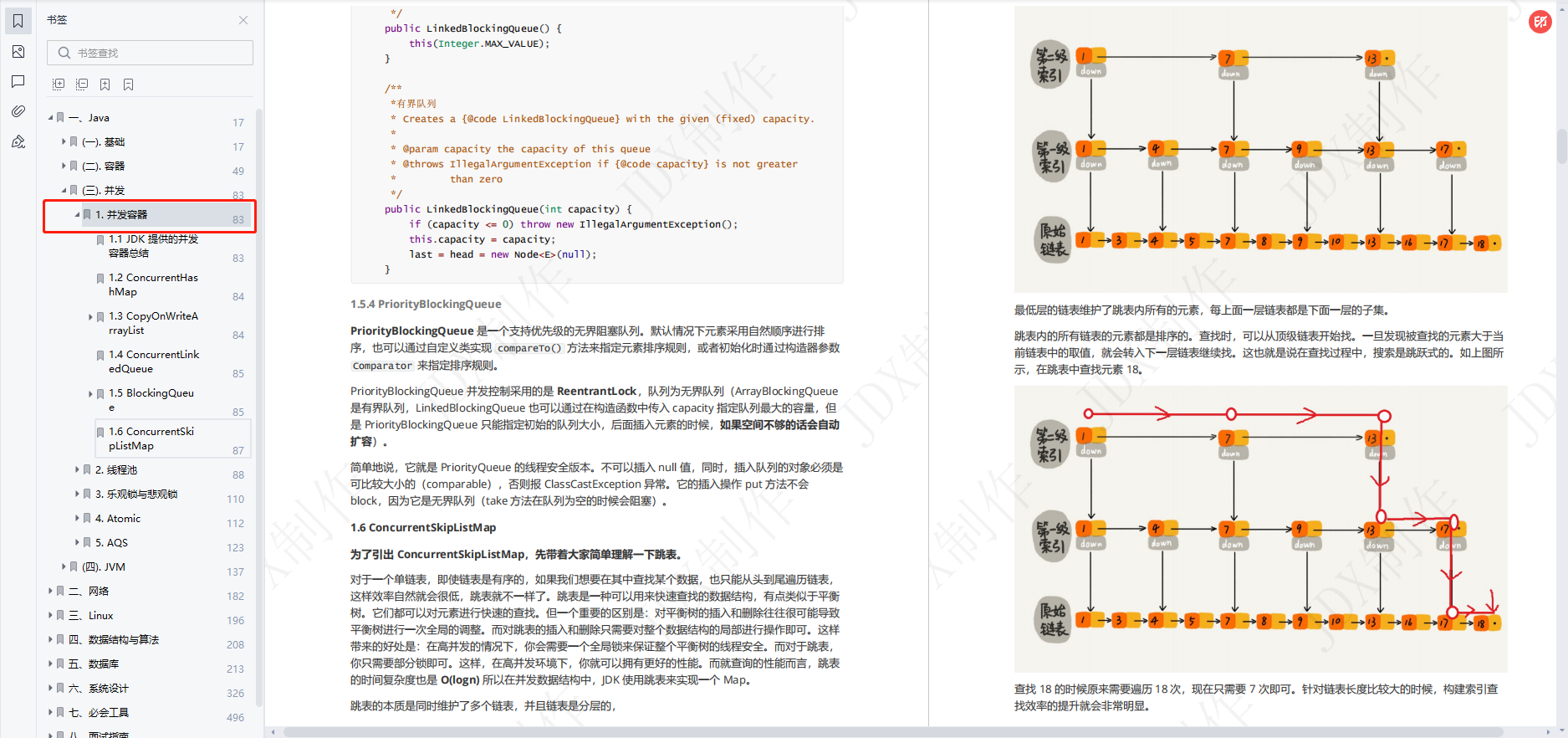This screenshot has height=738, width=1568.
Task: Collapse the 1. 并发容器 bookmark node
Action: (77, 215)
